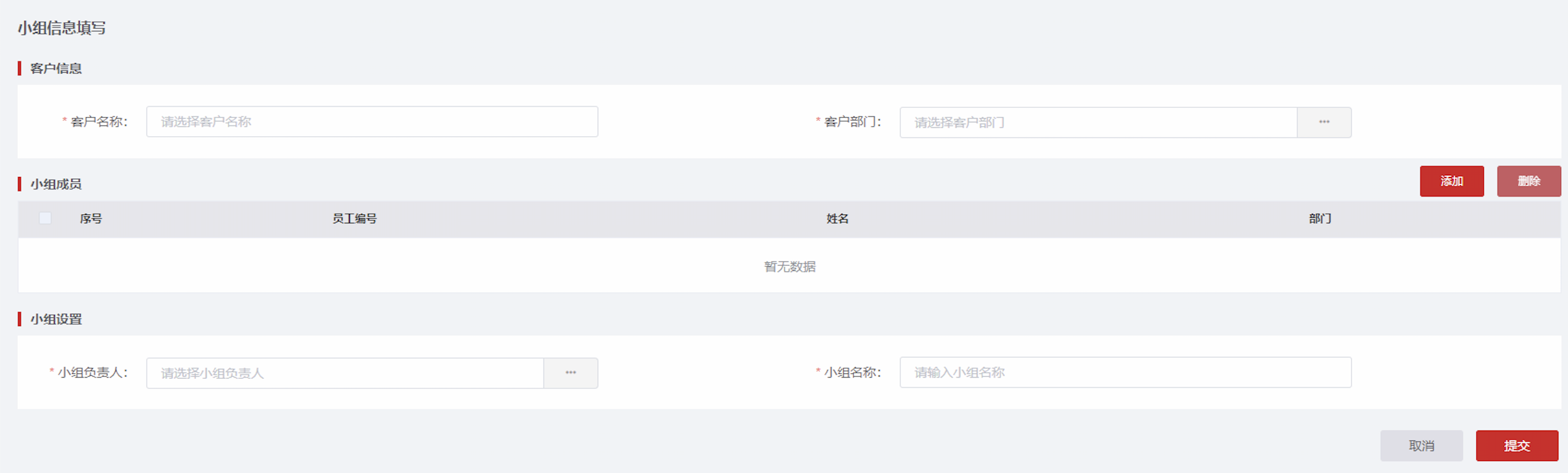This screenshot has width=1568, height=473.
Task: Open the 客户部门 selection field
Action: (1098, 122)
